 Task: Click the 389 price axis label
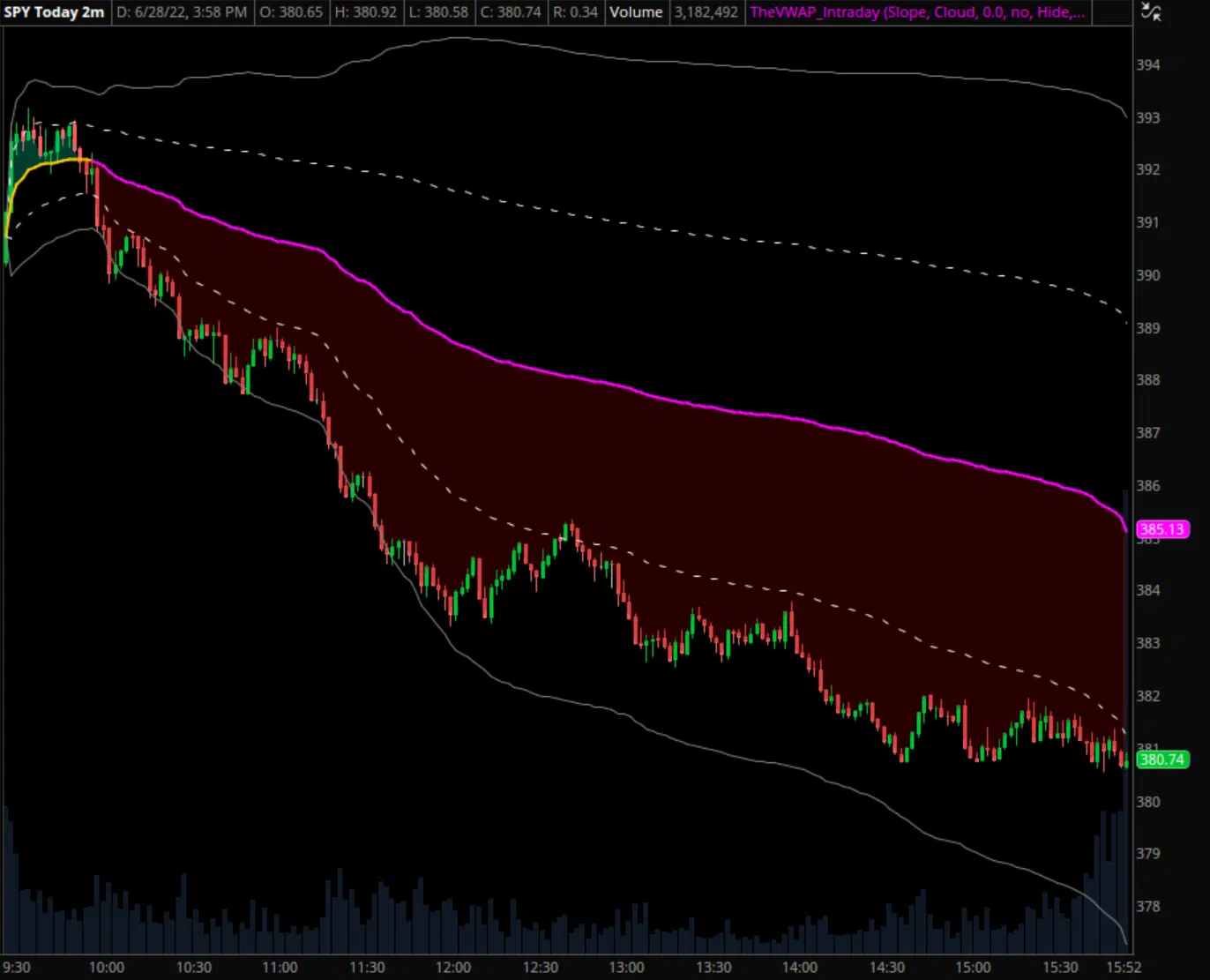click(x=1148, y=327)
